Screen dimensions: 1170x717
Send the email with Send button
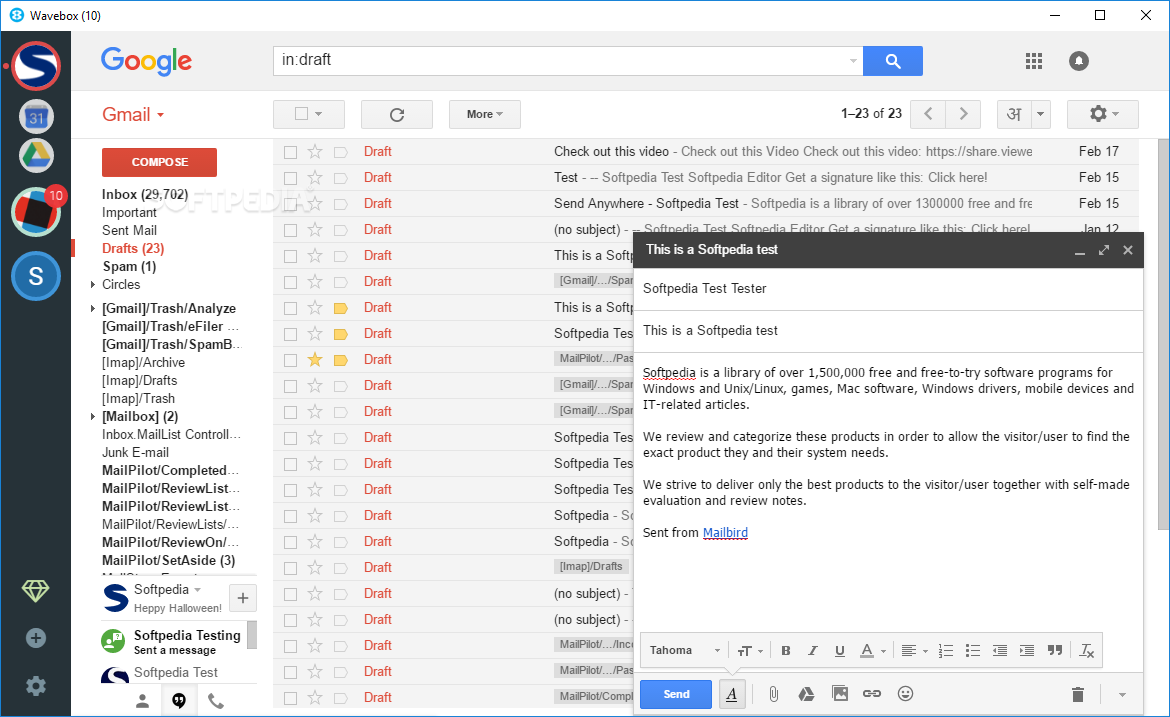[x=676, y=694]
